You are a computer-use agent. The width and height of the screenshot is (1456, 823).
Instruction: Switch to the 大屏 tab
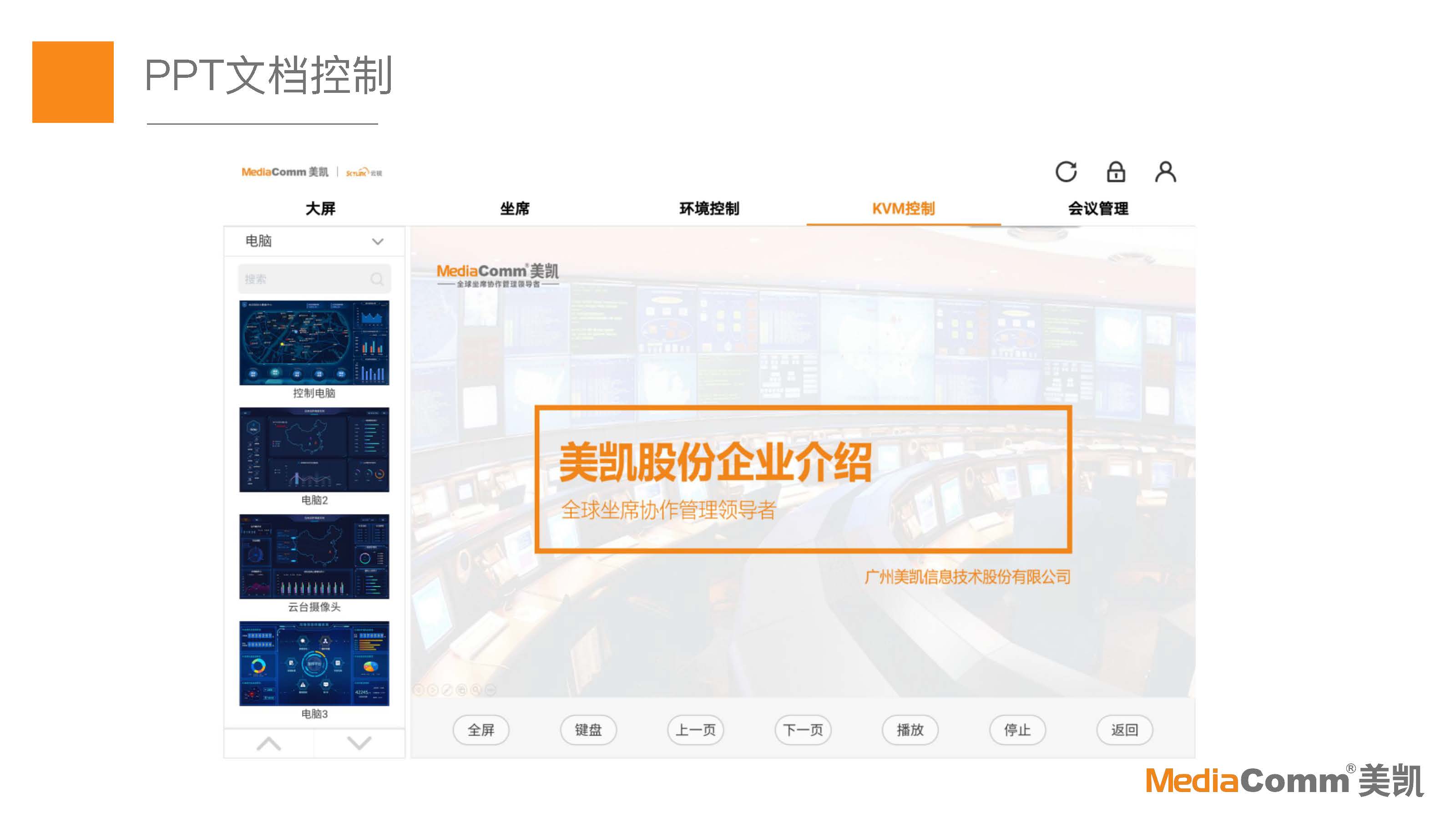320,209
